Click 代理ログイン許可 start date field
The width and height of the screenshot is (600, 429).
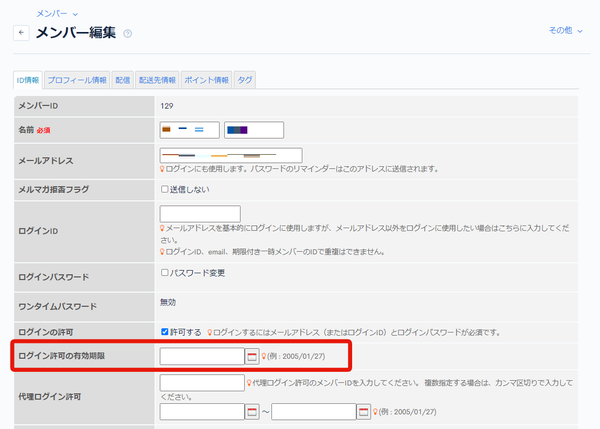[202, 412]
